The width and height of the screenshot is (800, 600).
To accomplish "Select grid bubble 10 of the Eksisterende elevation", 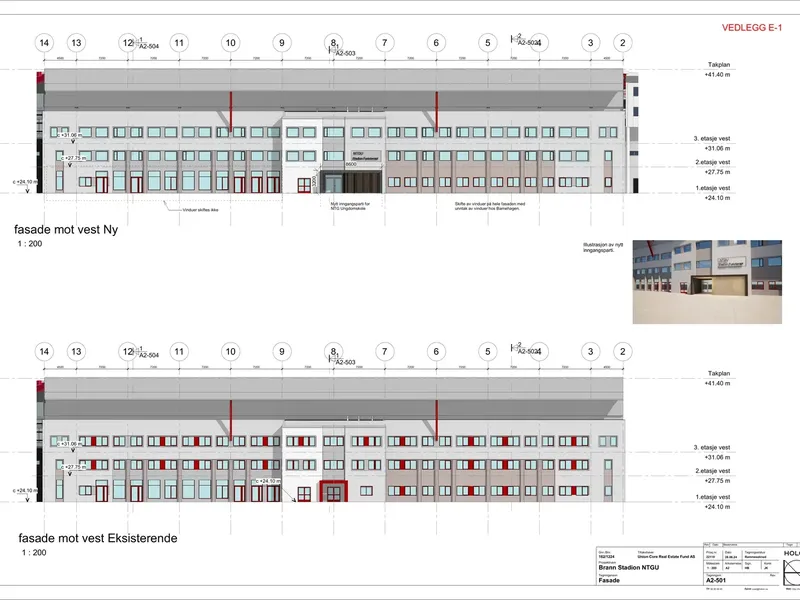I will click(231, 352).
